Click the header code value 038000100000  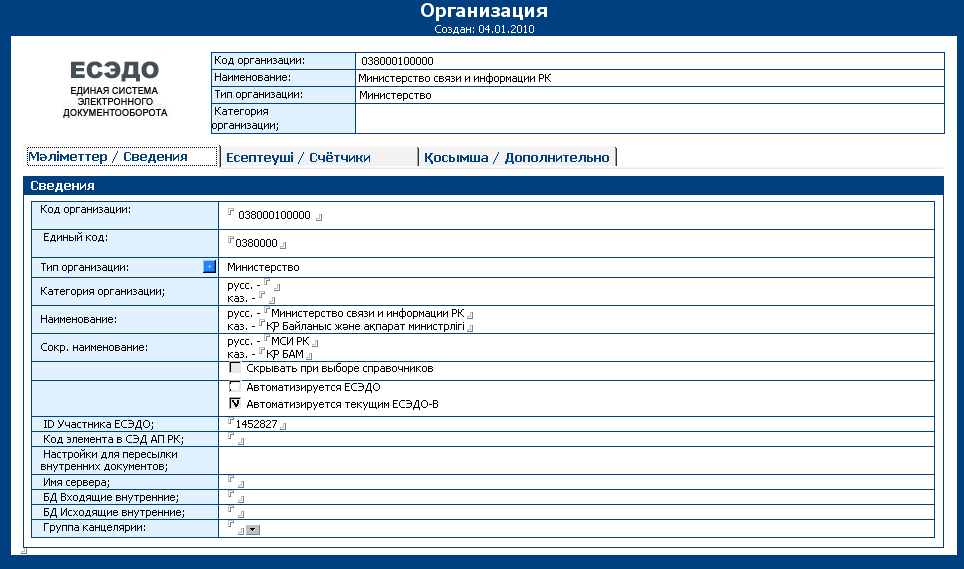(x=397, y=61)
